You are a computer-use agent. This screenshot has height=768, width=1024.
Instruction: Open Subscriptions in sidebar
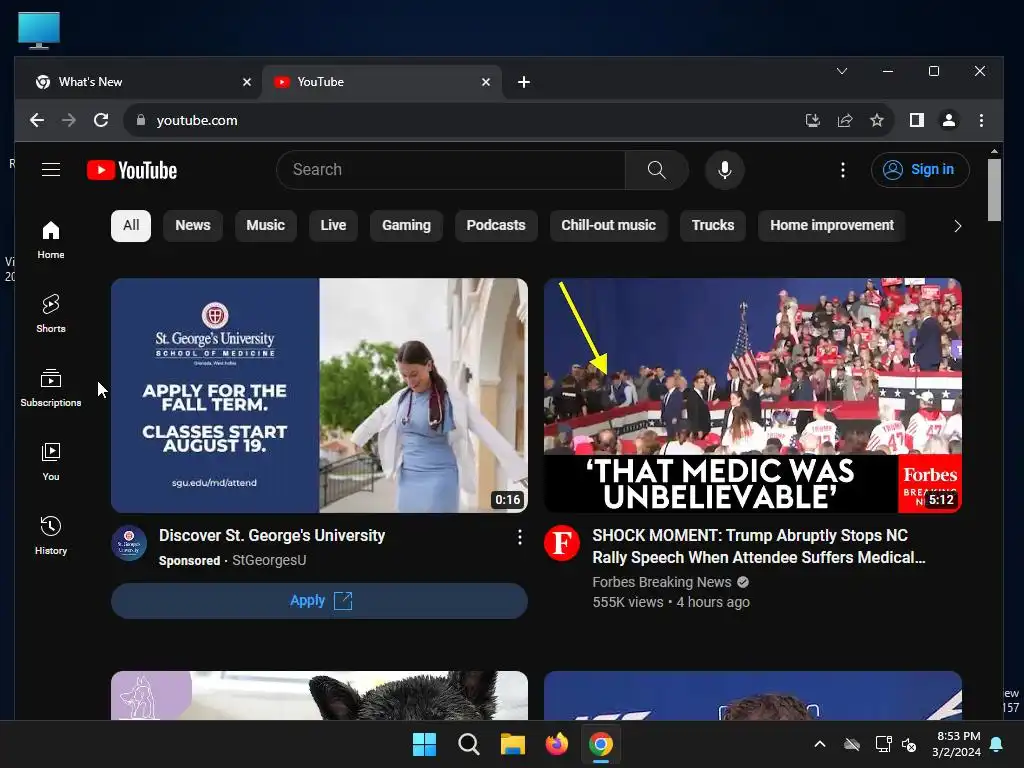tap(51, 388)
